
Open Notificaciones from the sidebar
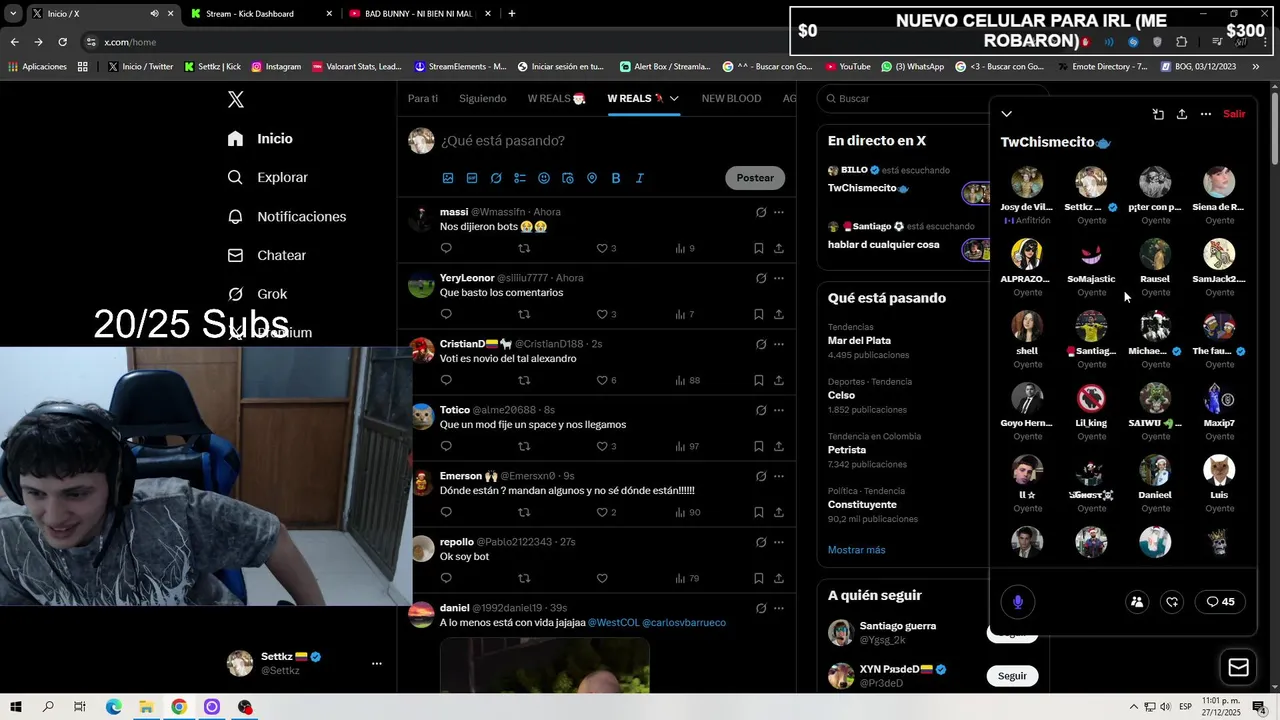click(x=286, y=216)
